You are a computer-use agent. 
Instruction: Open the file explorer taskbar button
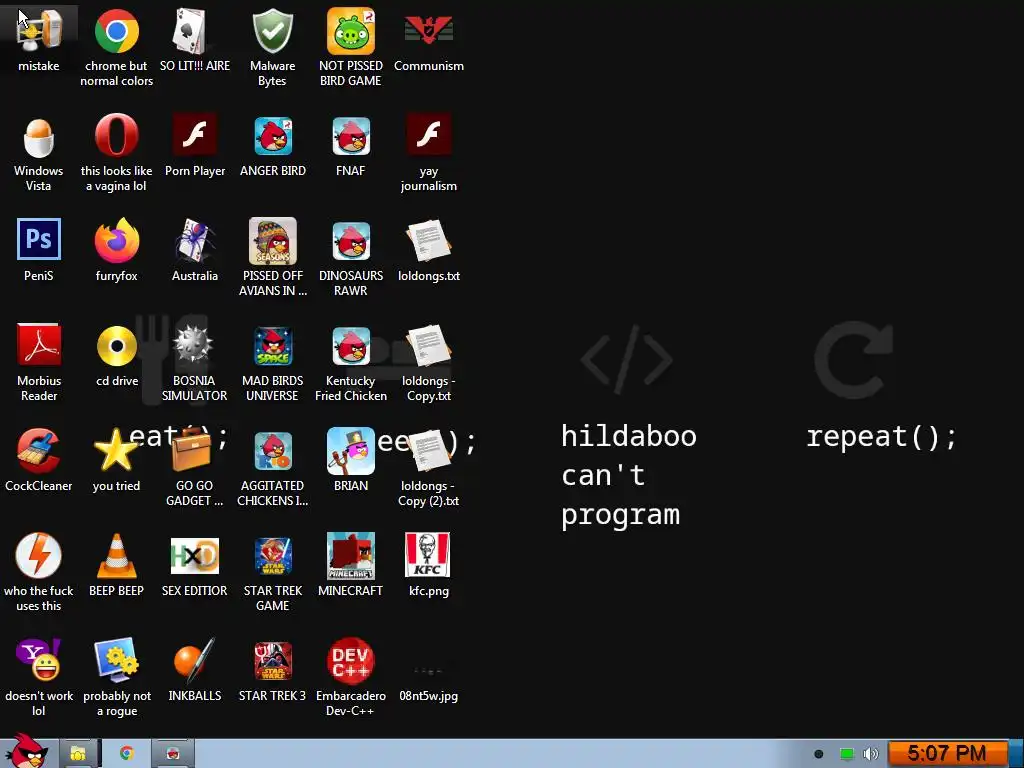pyautogui.click(x=78, y=754)
